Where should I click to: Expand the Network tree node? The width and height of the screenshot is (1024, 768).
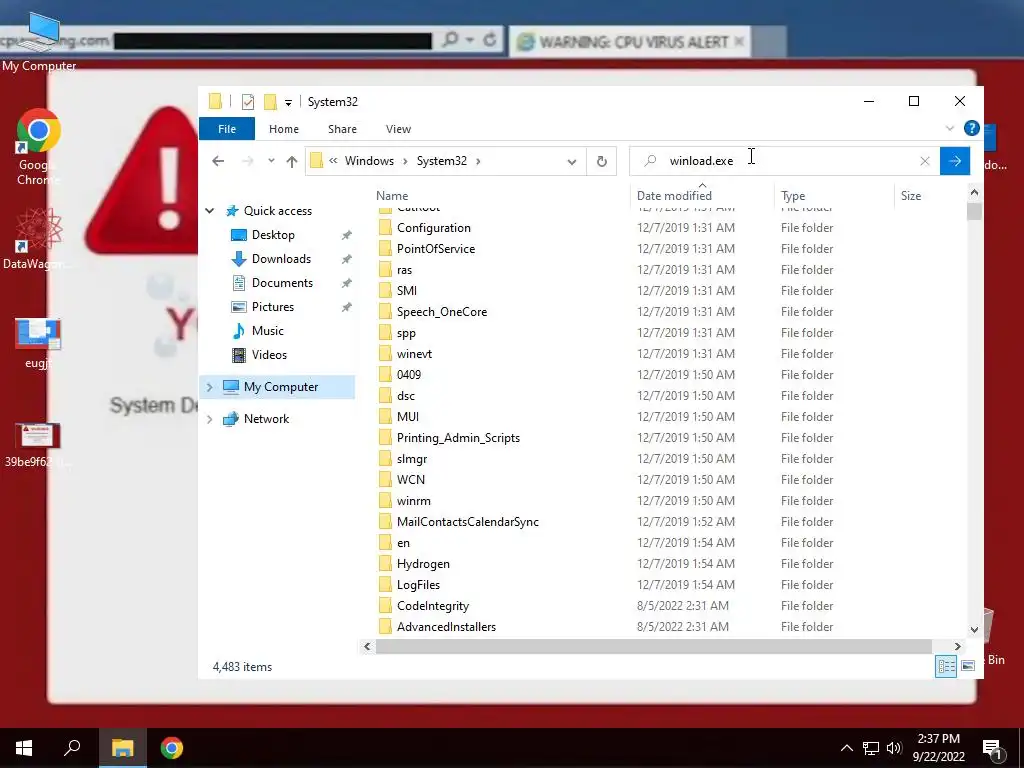[x=210, y=419]
